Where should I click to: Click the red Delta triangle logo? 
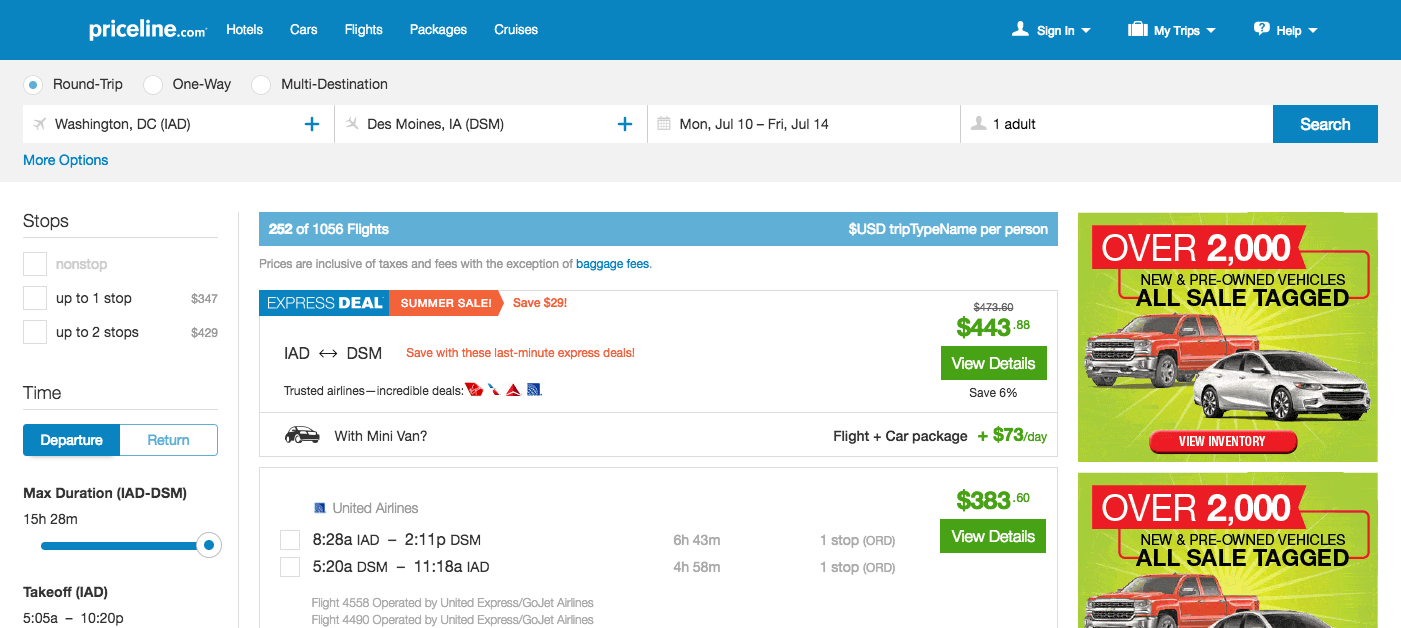pyautogui.click(x=514, y=389)
